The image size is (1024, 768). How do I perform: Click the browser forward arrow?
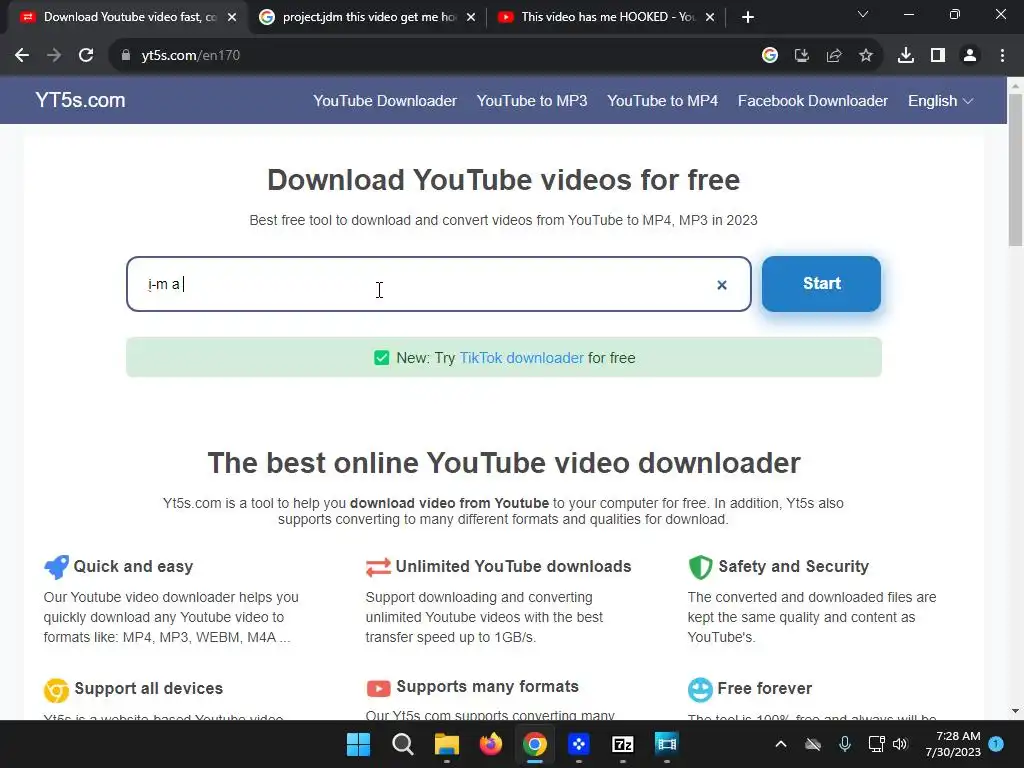tap(54, 56)
